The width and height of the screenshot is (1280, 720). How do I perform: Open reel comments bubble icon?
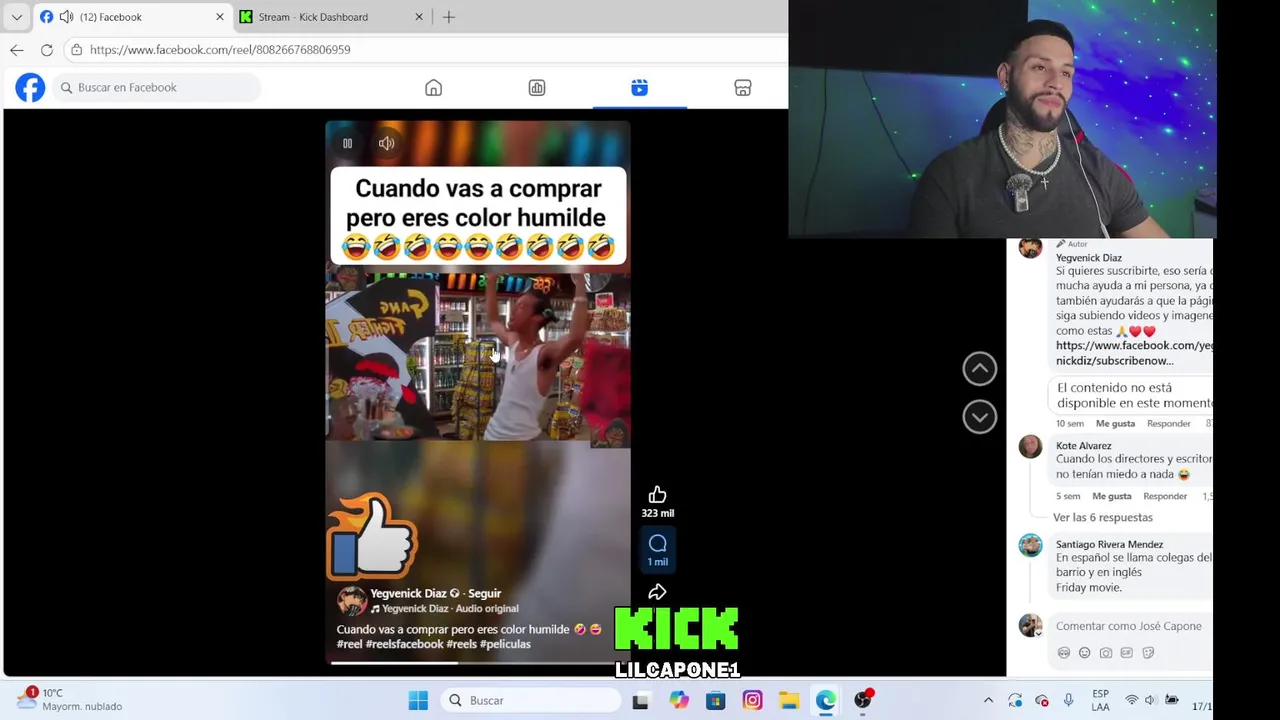point(657,543)
